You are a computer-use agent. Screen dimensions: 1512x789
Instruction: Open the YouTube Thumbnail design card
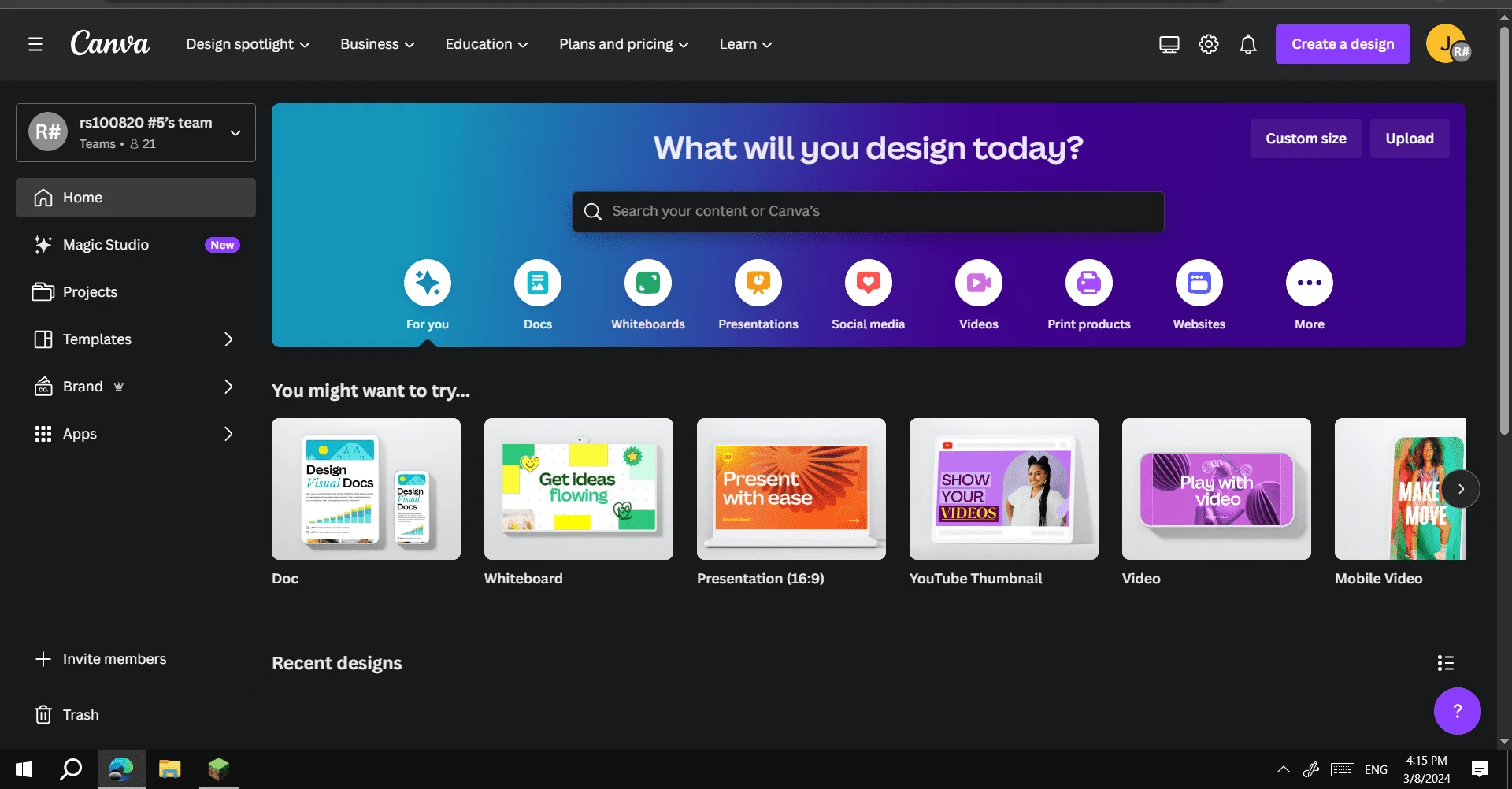[1004, 489]
